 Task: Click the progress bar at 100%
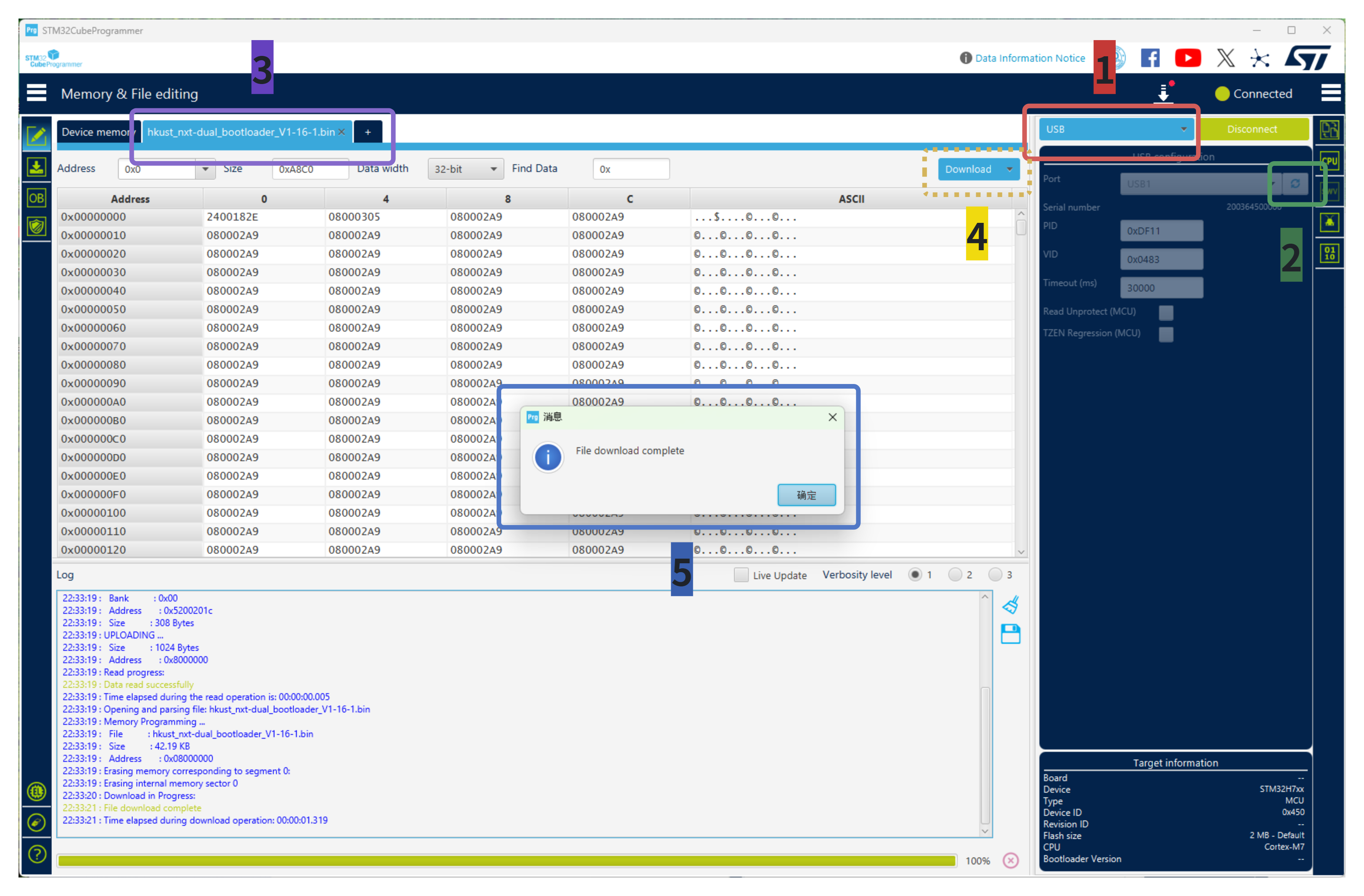tap(507, 861)
